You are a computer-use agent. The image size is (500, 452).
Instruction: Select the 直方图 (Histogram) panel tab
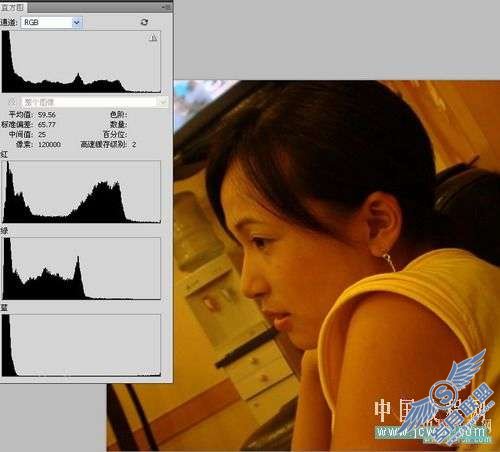13,7
